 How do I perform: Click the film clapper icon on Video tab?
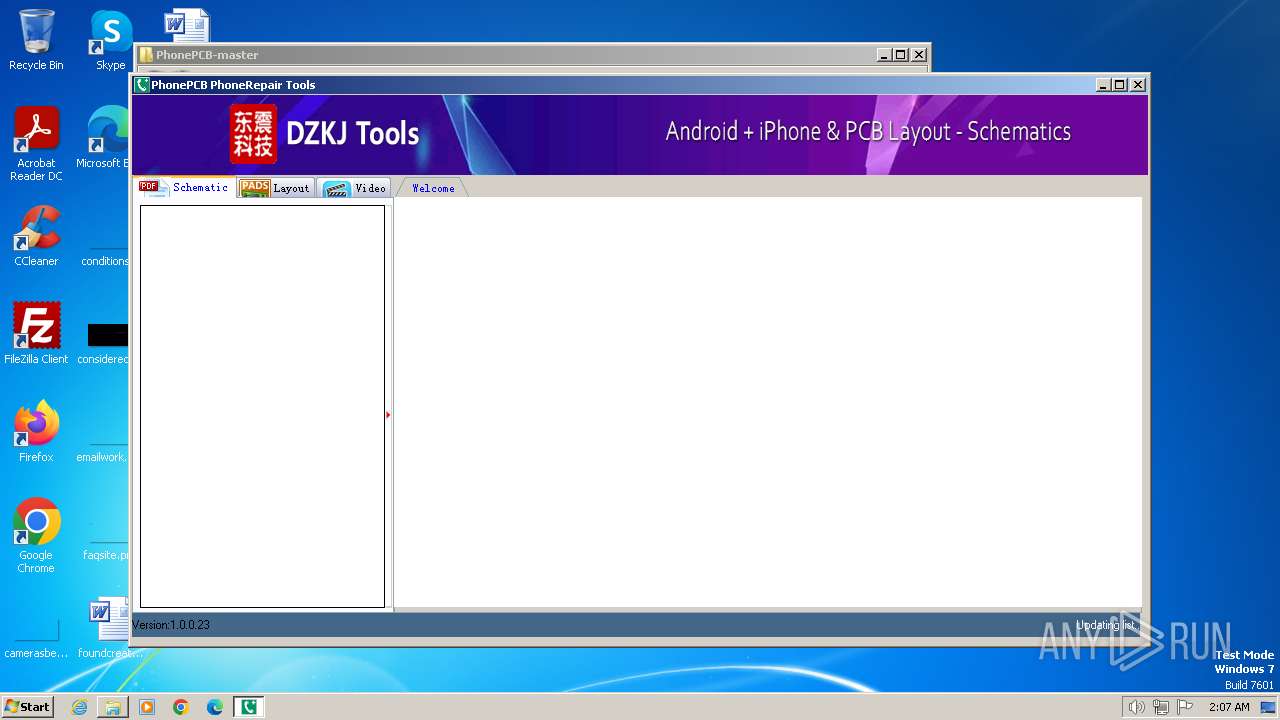(x=336, y=189)
